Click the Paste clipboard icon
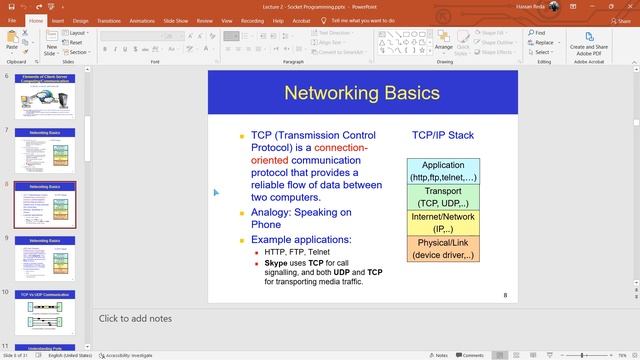 coord(12,37)
